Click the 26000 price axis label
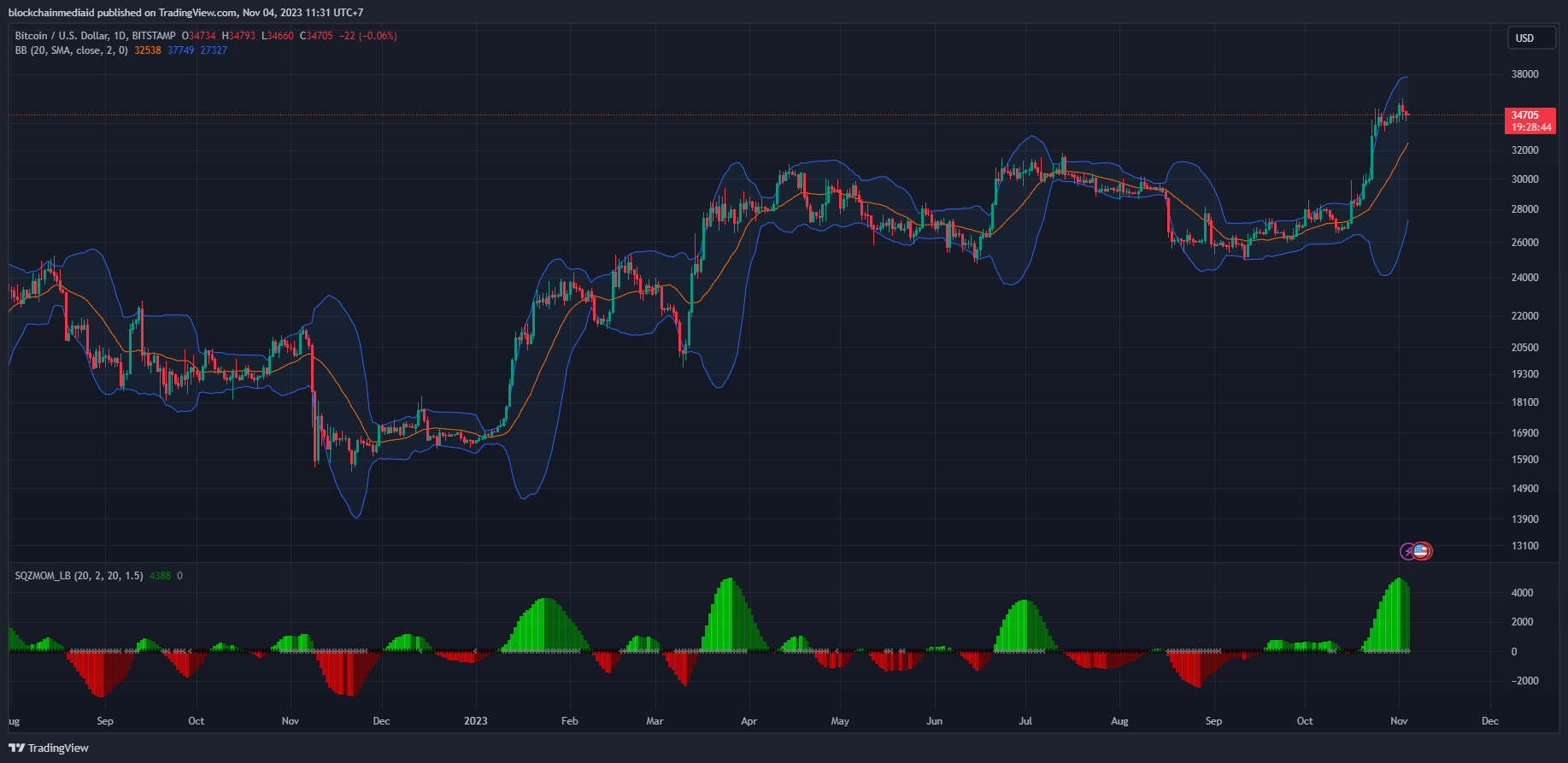This screenshot has height=763, width=1568. pyautogui.click(x=1524, y=243)
